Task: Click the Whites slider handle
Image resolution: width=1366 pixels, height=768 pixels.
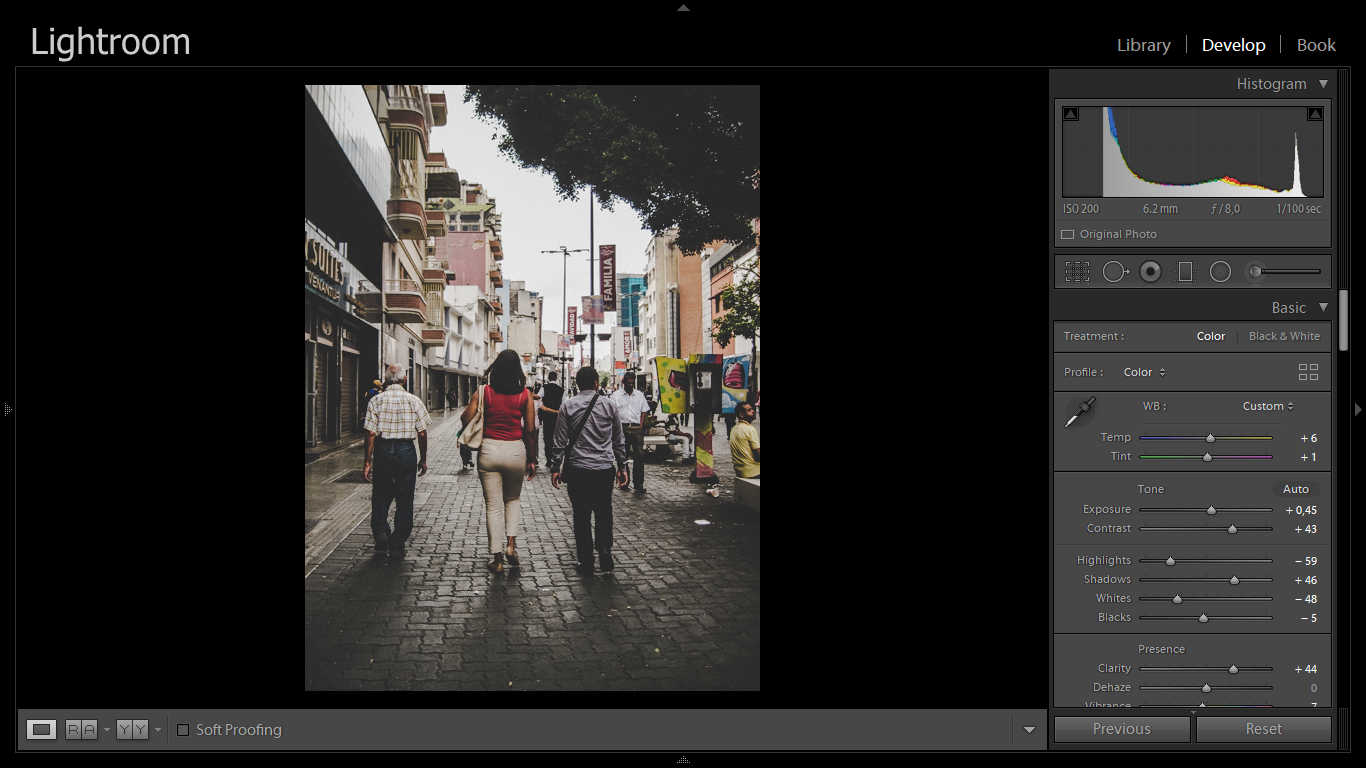Action: 1177,599
